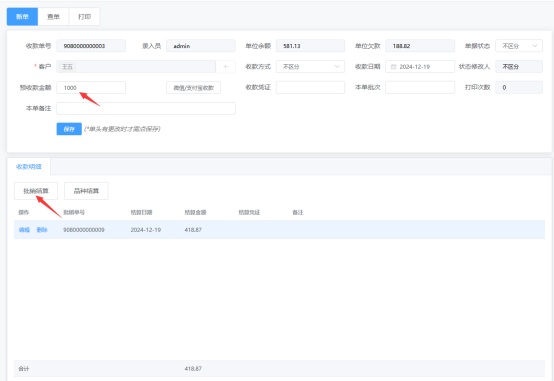Click the 预收款金额 input containing 1000
The height and width of the screenshot is (381, 554).
tap(91, 87)
